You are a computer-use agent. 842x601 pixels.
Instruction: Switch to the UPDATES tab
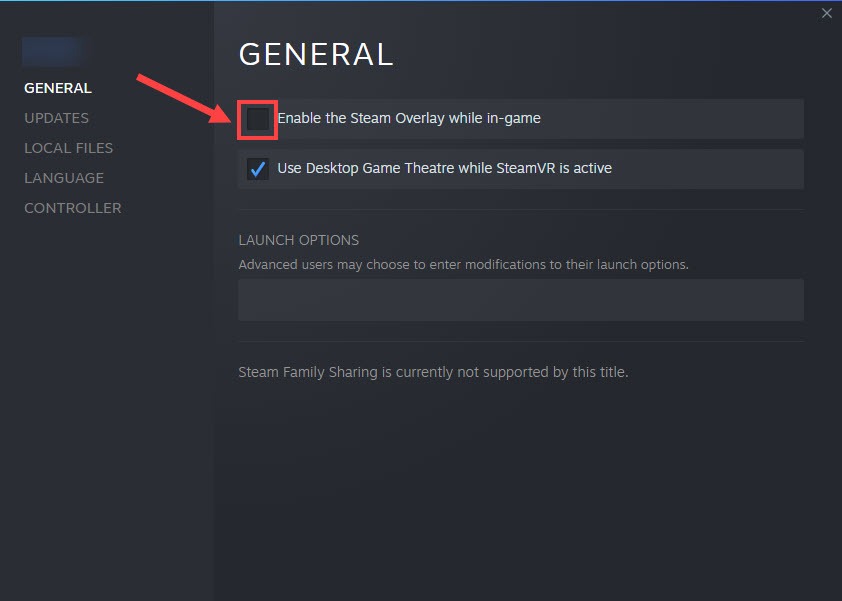tap(56, 118)
